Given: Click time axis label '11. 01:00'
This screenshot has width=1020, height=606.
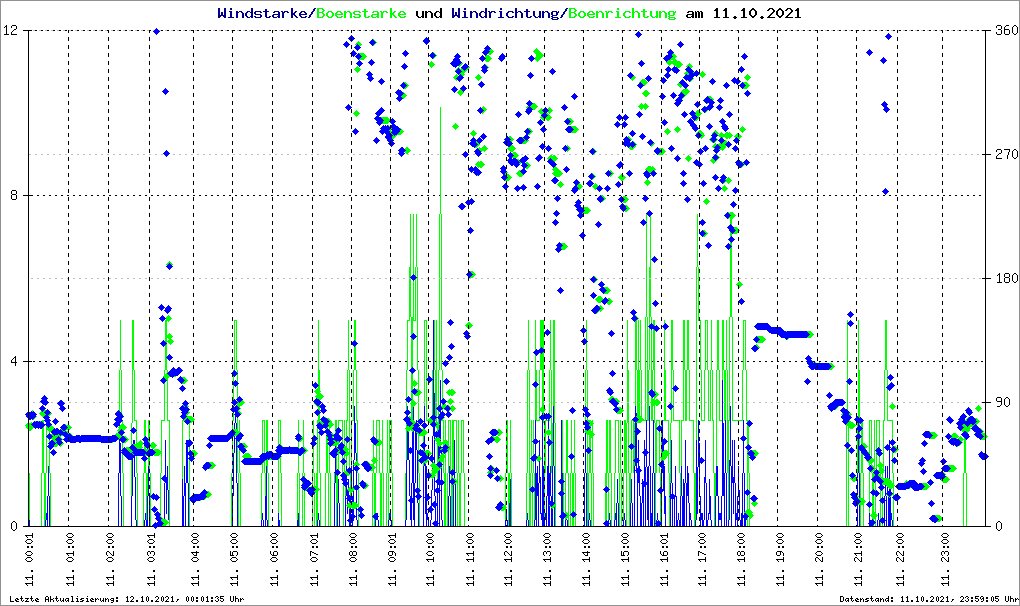Looking at the screenshot, I should click(x=70, y=559).
